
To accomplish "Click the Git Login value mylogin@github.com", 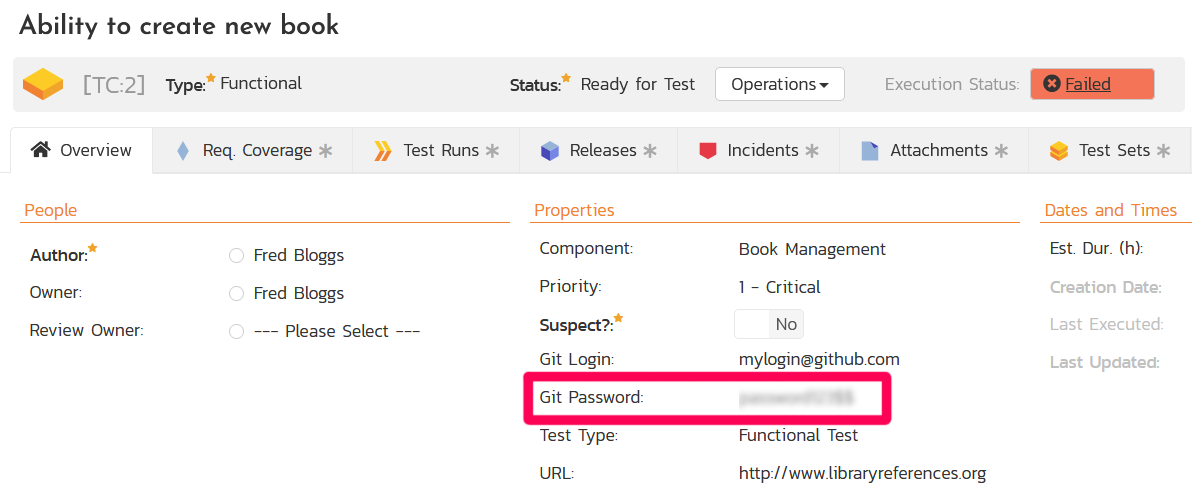I will pos(819,359).
